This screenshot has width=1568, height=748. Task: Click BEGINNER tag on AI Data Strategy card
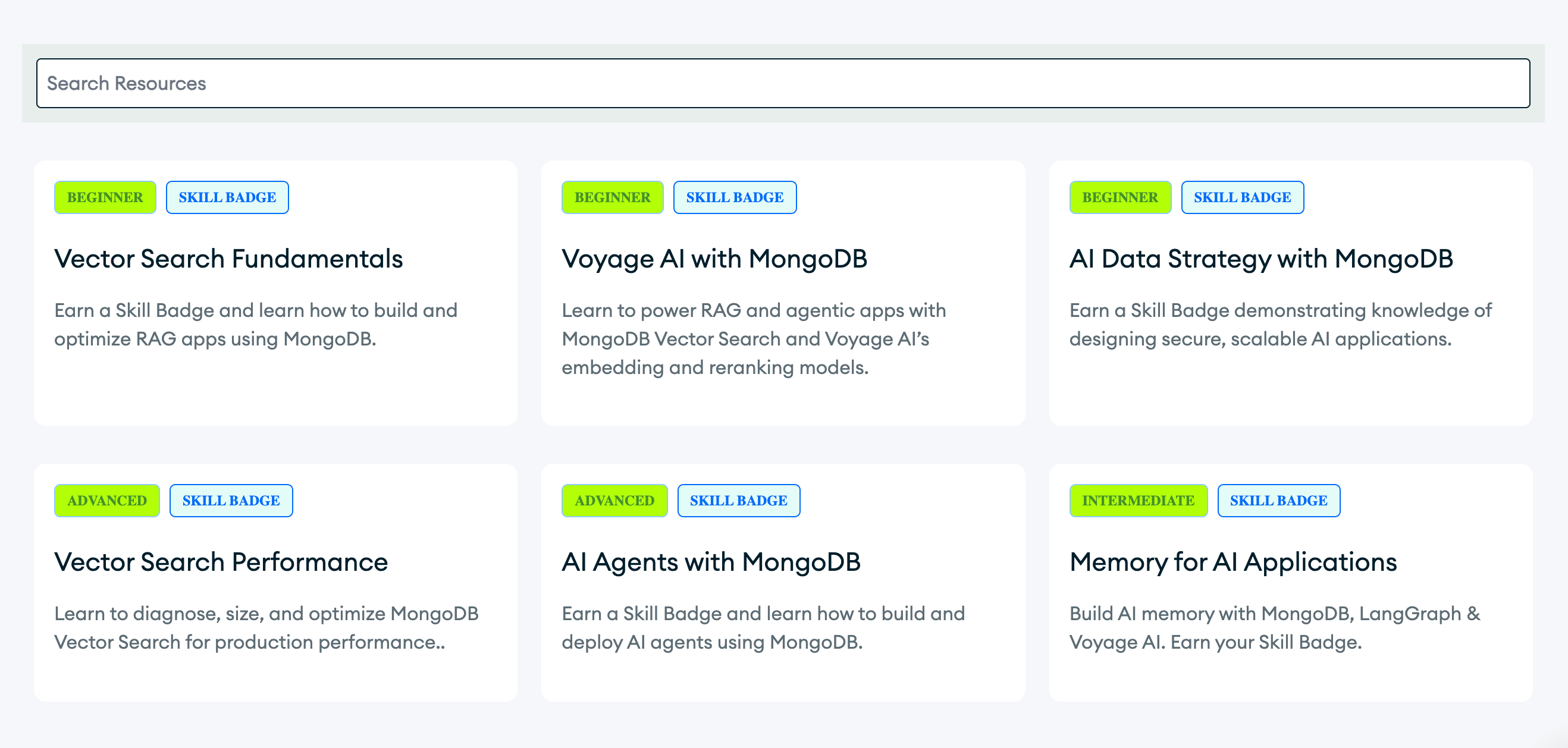click(x=1120, y=197)
